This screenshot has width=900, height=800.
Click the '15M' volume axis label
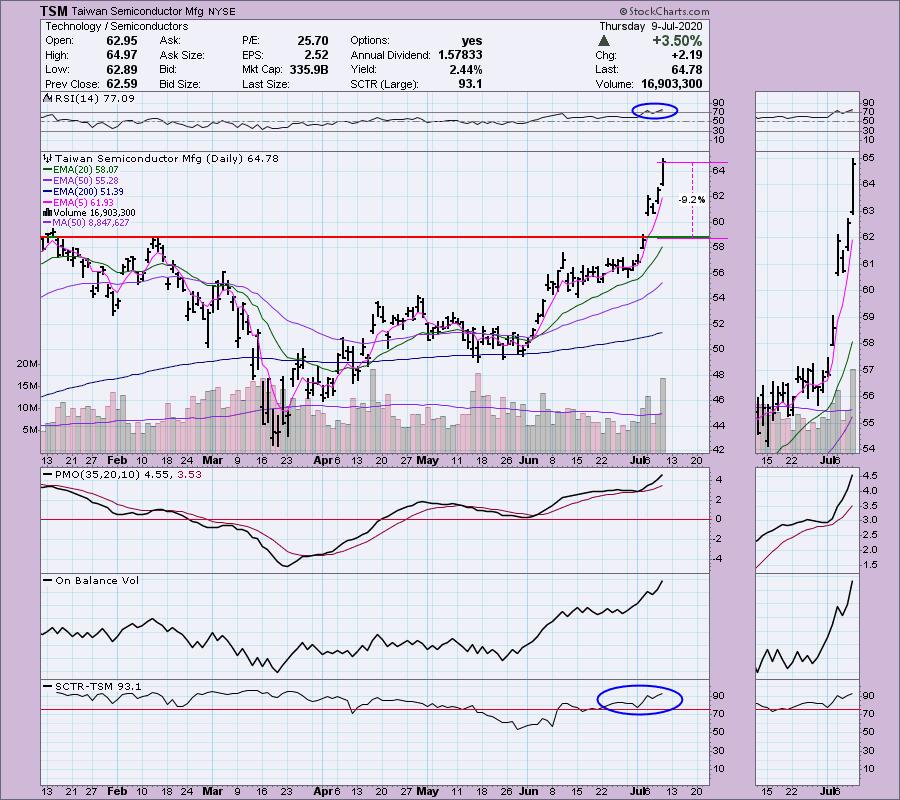[x=28, y=386]
